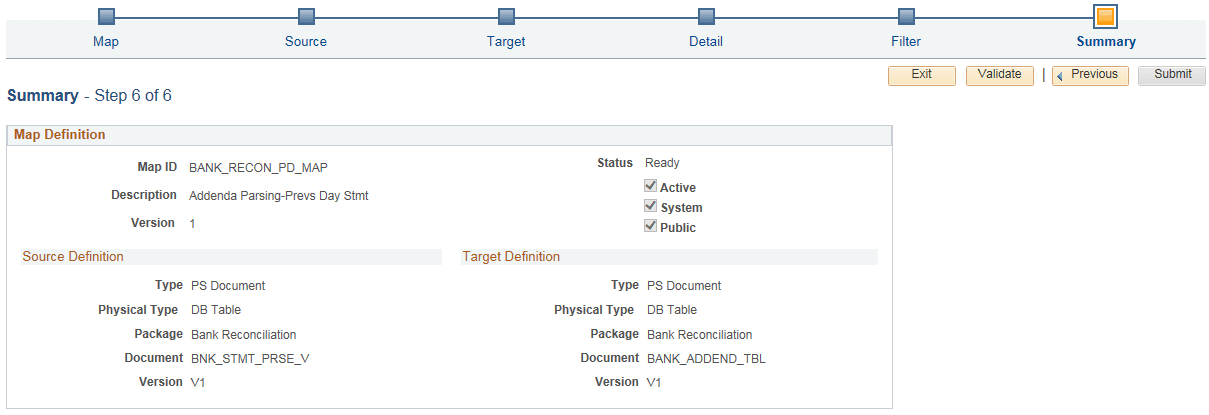Image resolution: width=1209 pixels, height=415 pixels.
Task: Open the Map step label
Action: pyautogui.click(x=106, y=42)
